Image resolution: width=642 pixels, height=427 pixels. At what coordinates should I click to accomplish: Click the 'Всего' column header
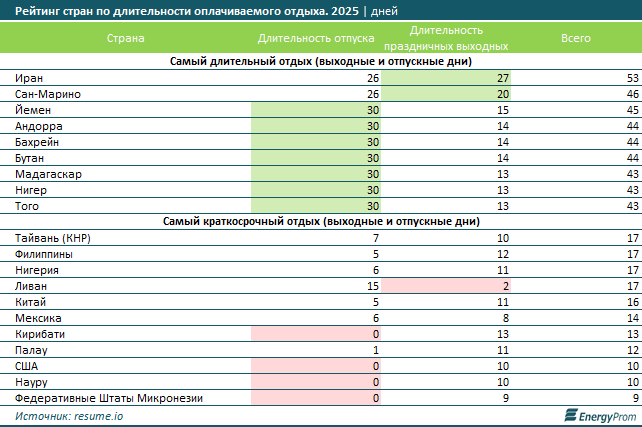(x=577, y=38)
